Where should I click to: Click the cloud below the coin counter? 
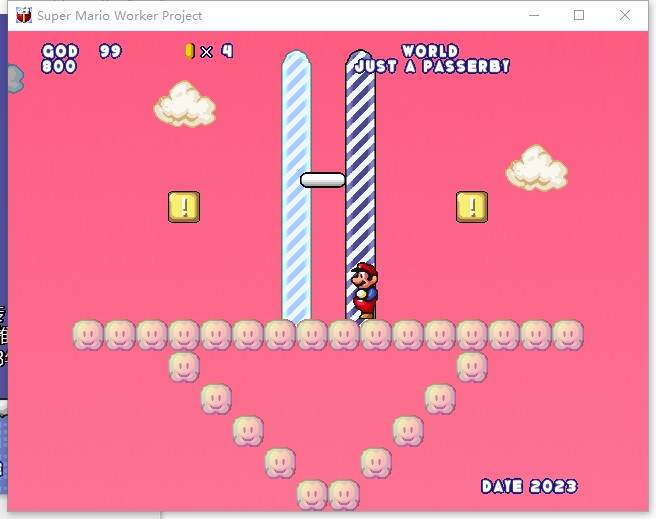(x=184, y=104)
